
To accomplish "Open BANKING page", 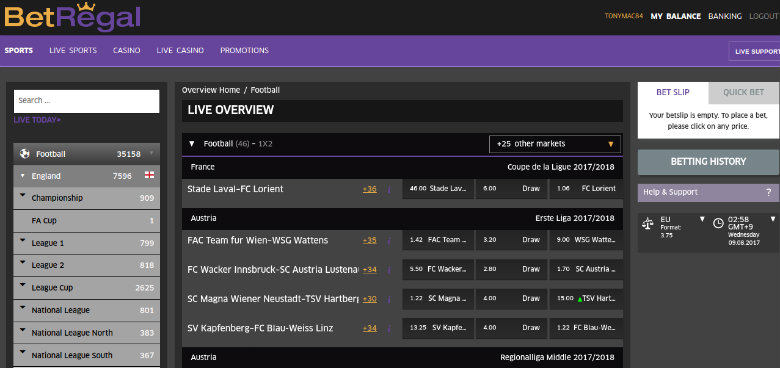I will coord(725,16).
